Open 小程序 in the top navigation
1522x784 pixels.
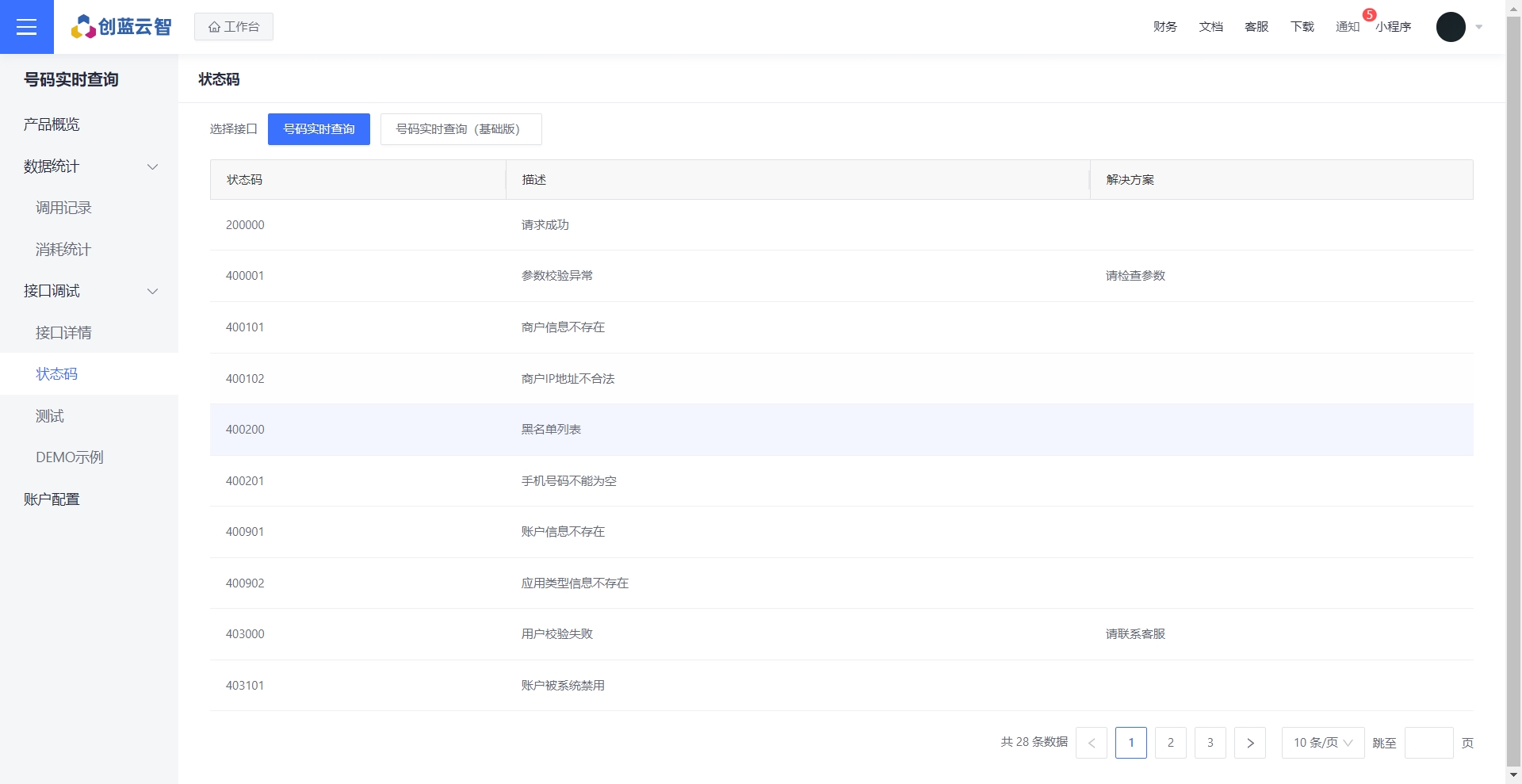pyautogui.click(x=1394, y=27)
